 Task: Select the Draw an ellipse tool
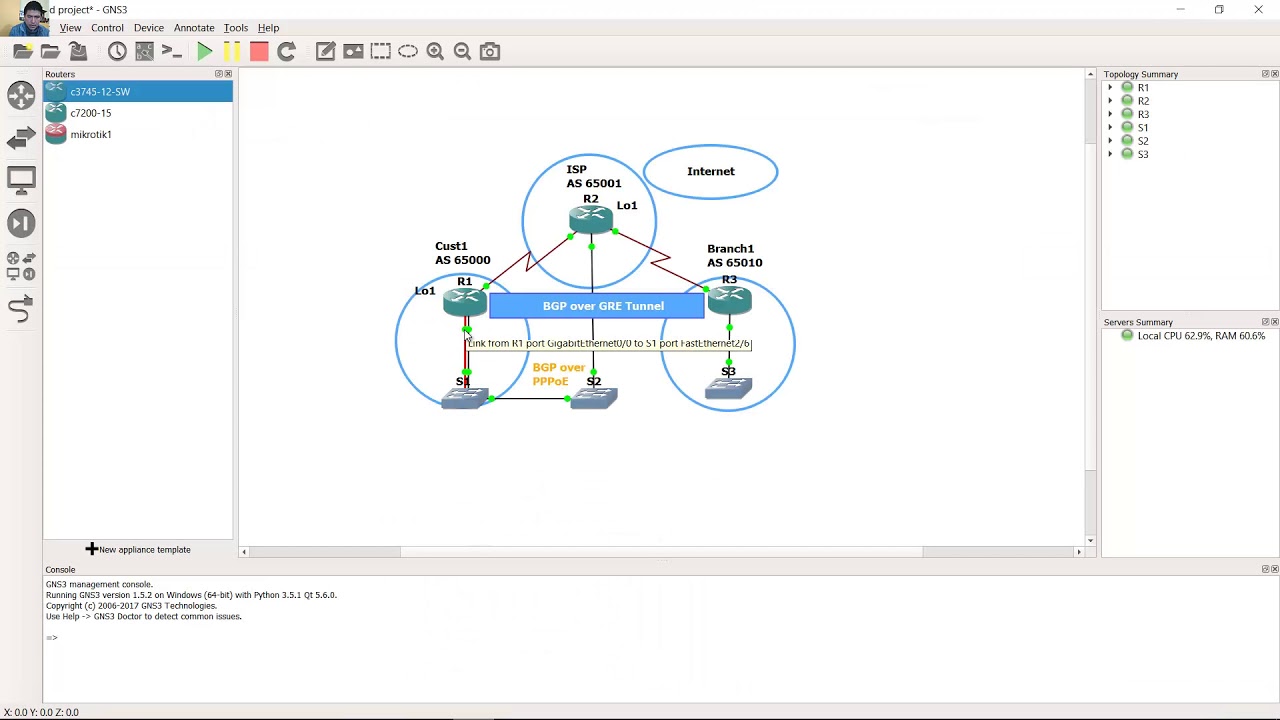[x=407, y=51]
